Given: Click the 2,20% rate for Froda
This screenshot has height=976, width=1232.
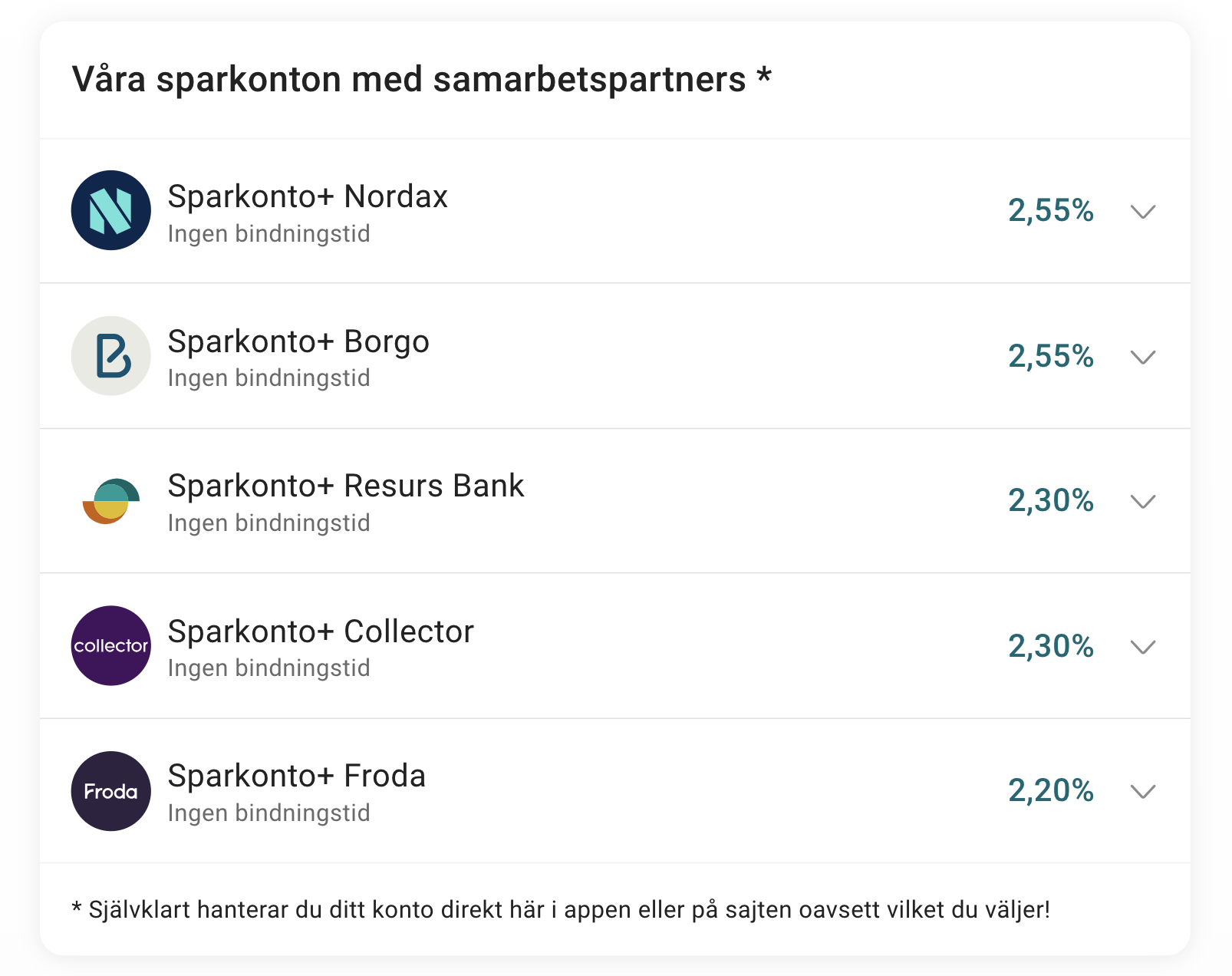Looking at the screenshot, I should [1051, 790].
